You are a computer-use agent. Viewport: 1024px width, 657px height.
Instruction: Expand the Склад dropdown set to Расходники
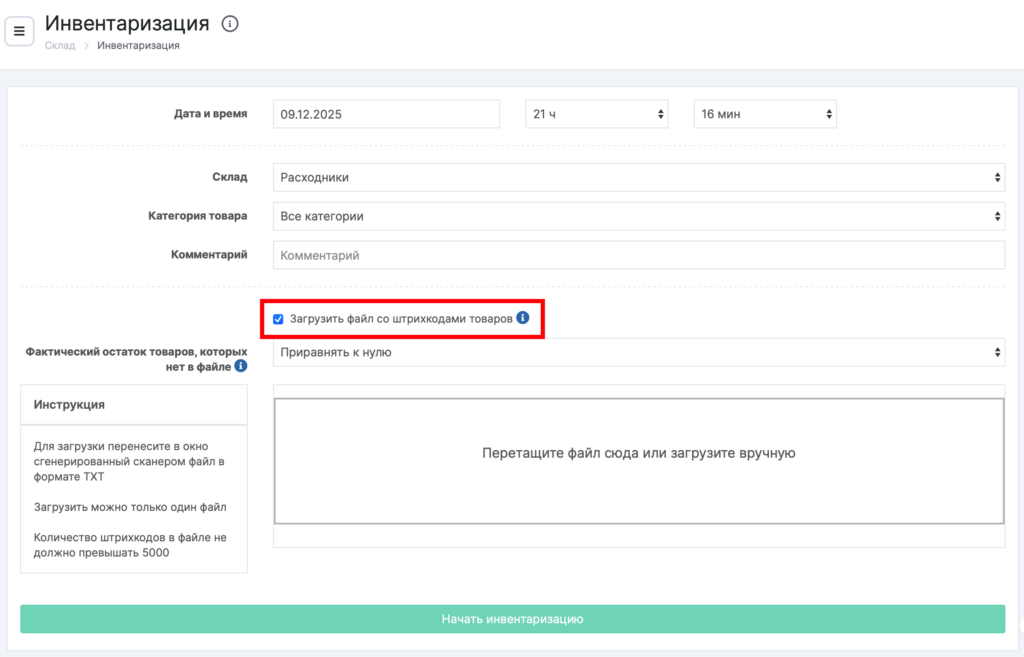pos(638,177)
